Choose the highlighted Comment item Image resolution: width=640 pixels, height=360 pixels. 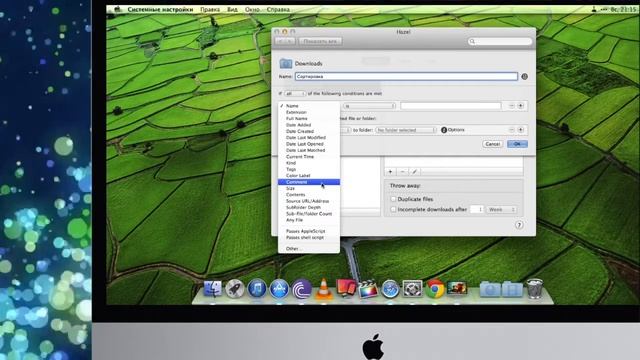point(309,182)
